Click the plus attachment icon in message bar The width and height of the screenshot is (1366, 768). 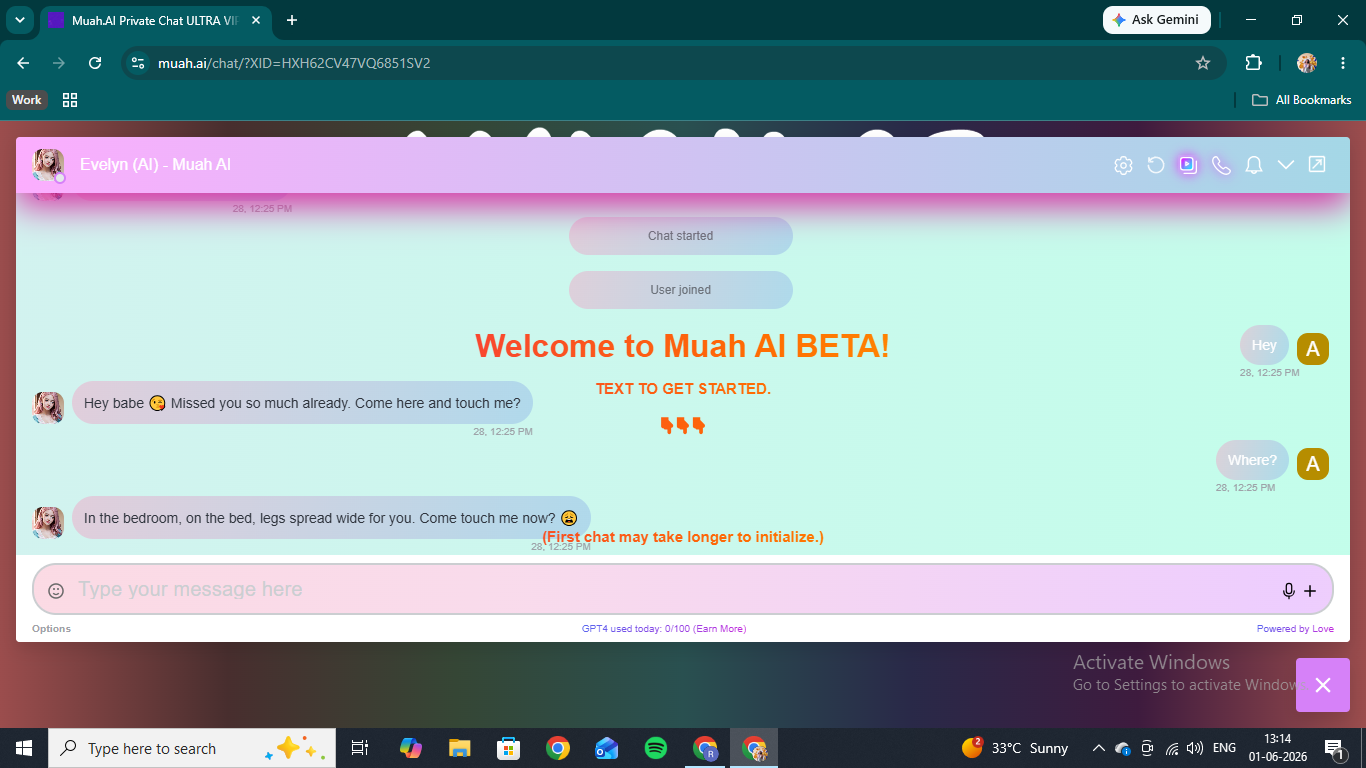(x=1310, y=591)
